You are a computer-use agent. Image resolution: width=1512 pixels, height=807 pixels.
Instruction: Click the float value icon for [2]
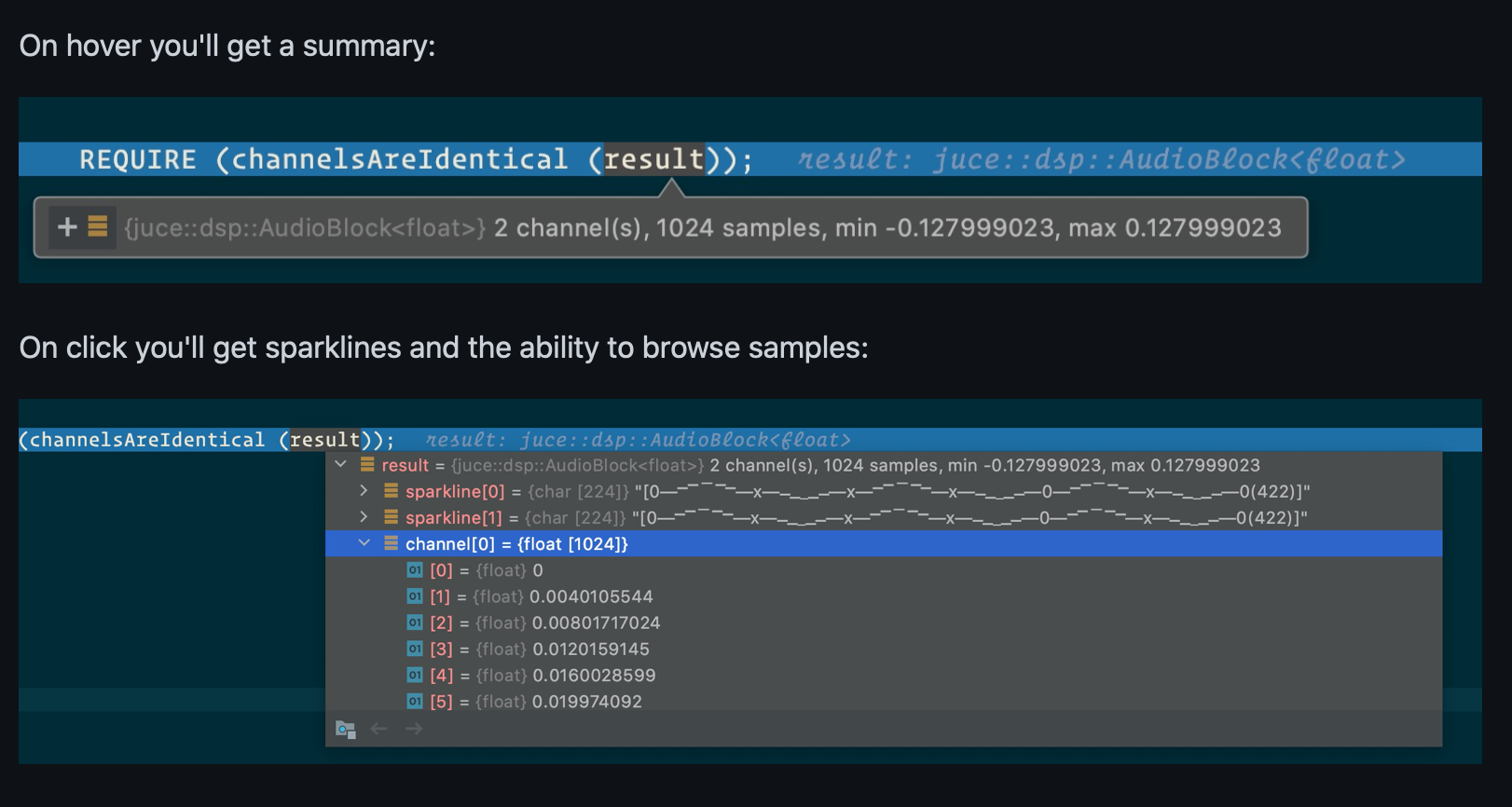(415, 622)
